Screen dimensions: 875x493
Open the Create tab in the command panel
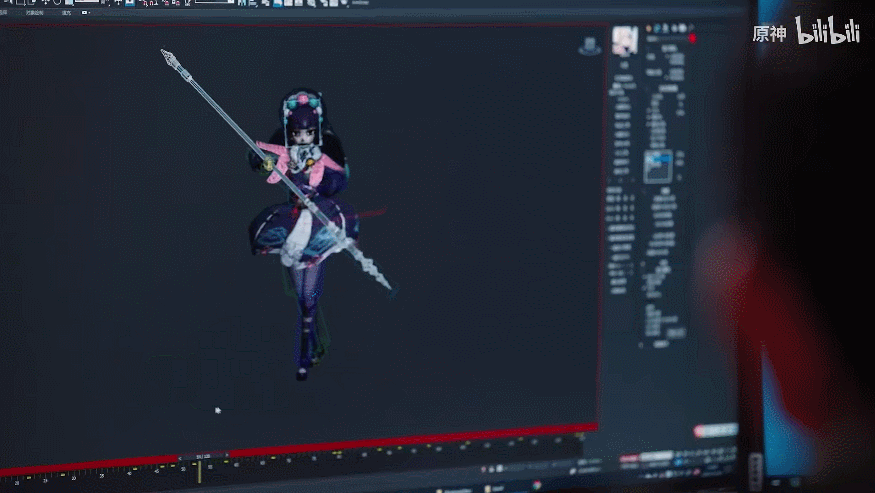pyautogui.click(x=648, y=28)
